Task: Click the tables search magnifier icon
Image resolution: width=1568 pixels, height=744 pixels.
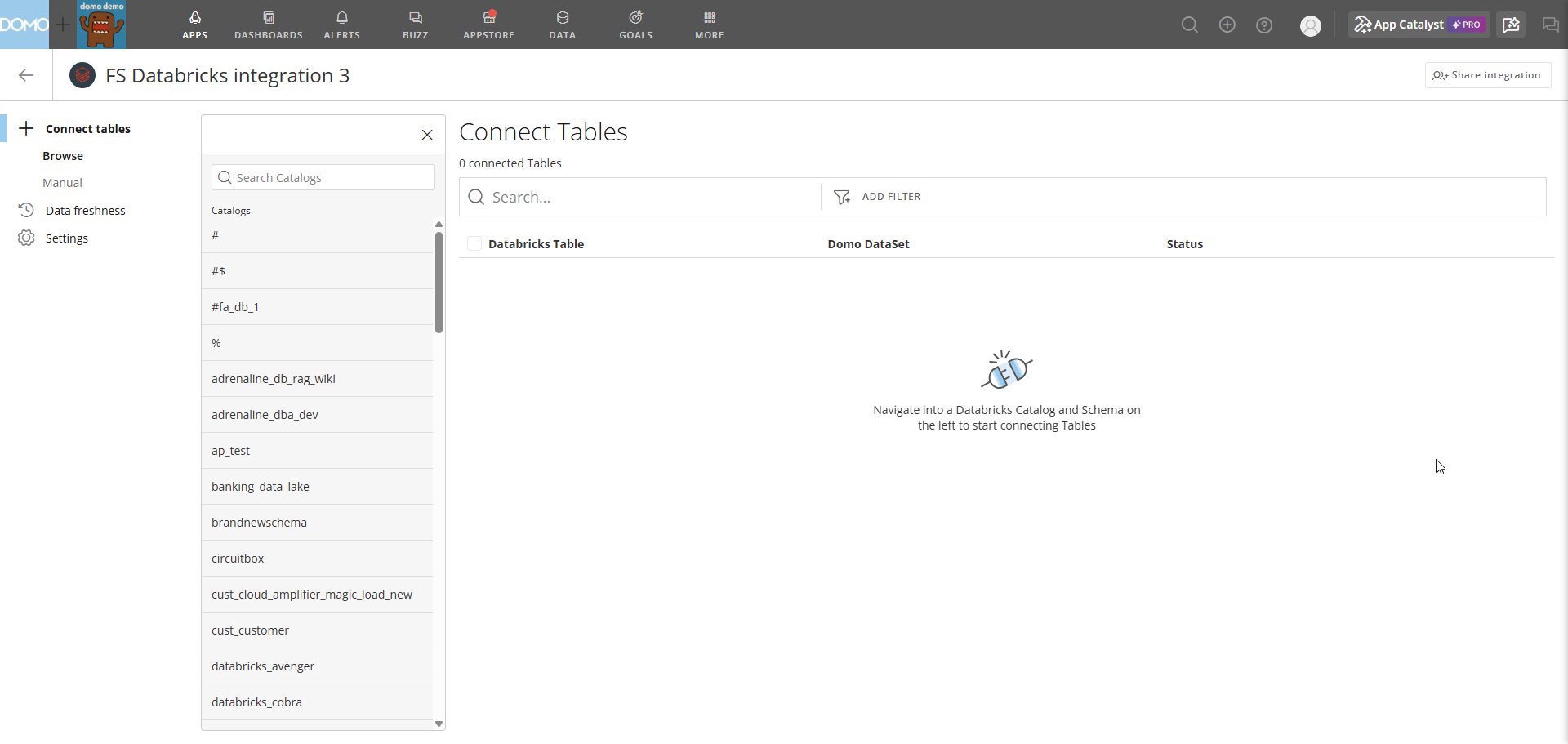Action: click(476, 197)
